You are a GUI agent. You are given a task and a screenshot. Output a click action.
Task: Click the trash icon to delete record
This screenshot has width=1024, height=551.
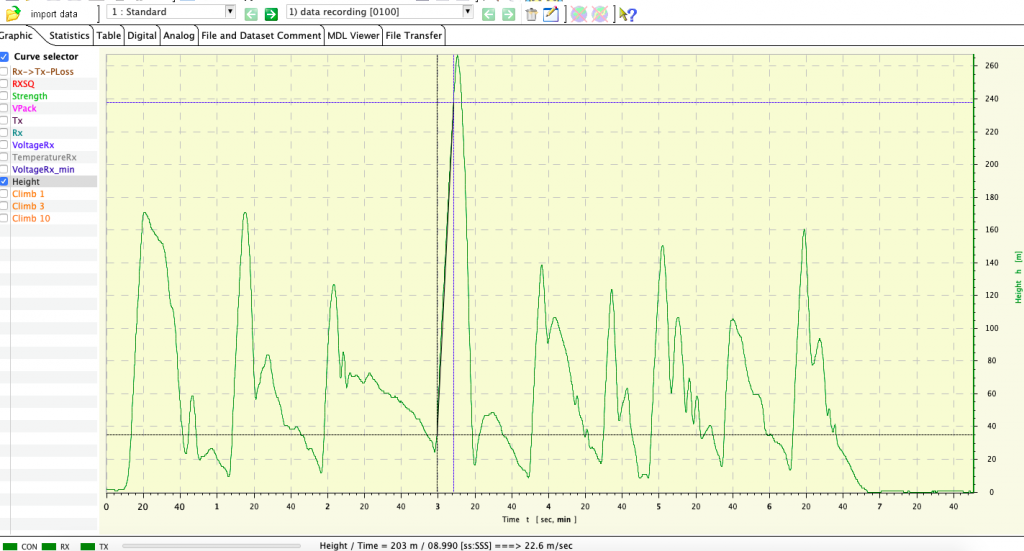tap(531, 13)
